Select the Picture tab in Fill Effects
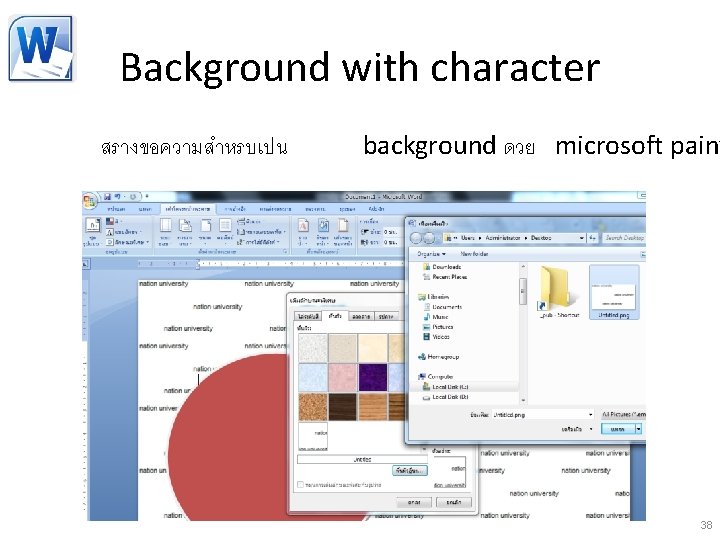Screen dimensions: 720x540 click(x=386, y=316)
